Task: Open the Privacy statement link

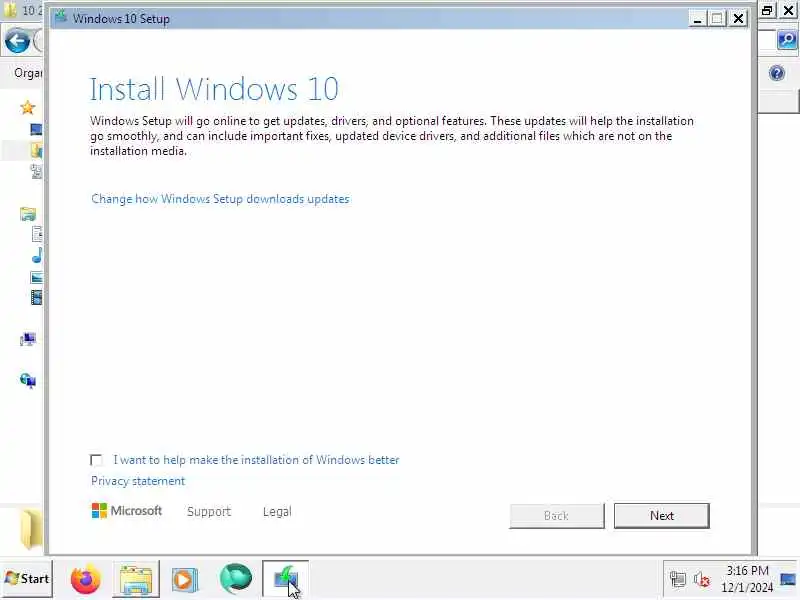Action: (138, 481)
